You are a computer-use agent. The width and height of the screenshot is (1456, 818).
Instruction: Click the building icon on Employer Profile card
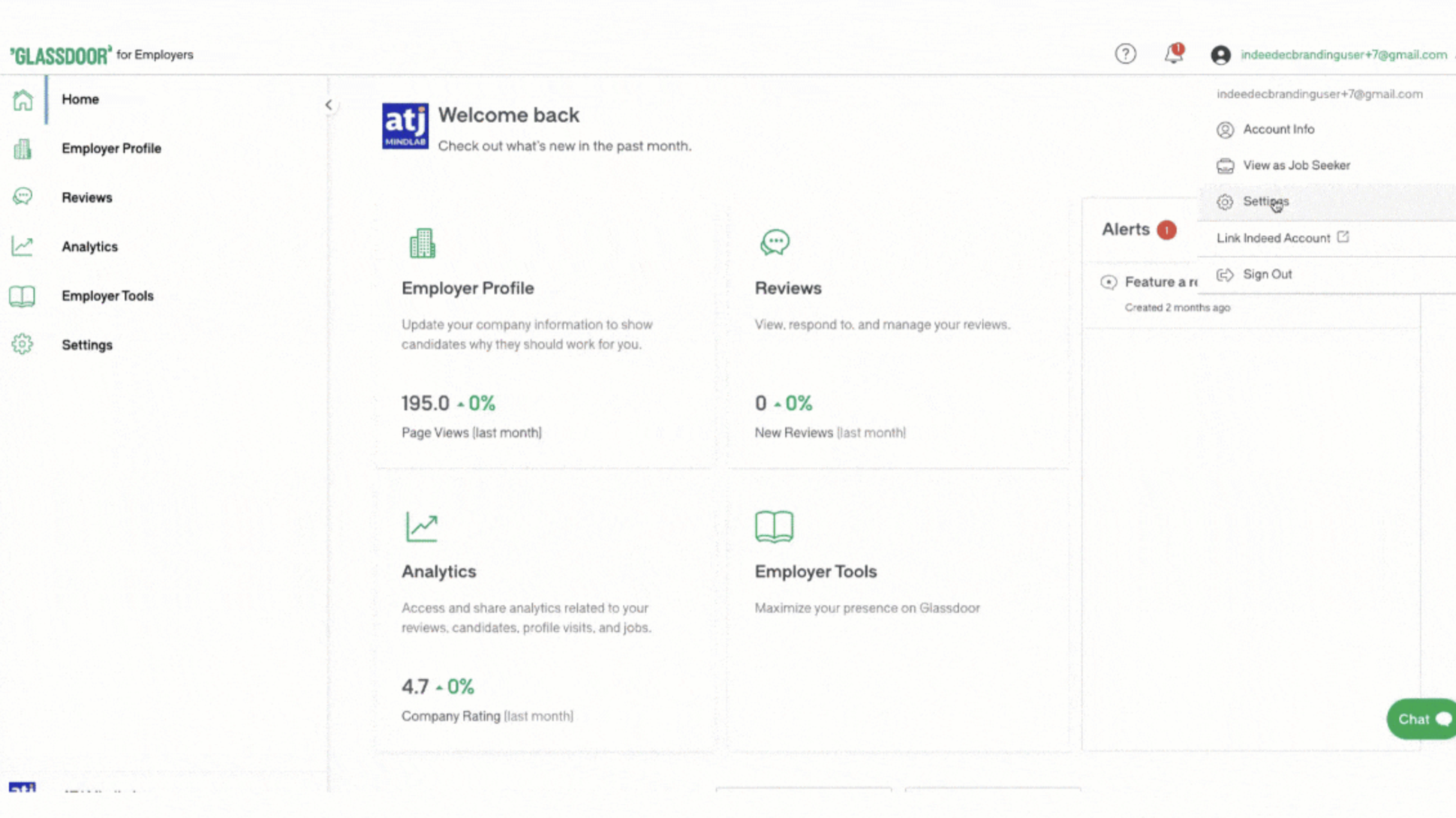click(x=422, y=243)
